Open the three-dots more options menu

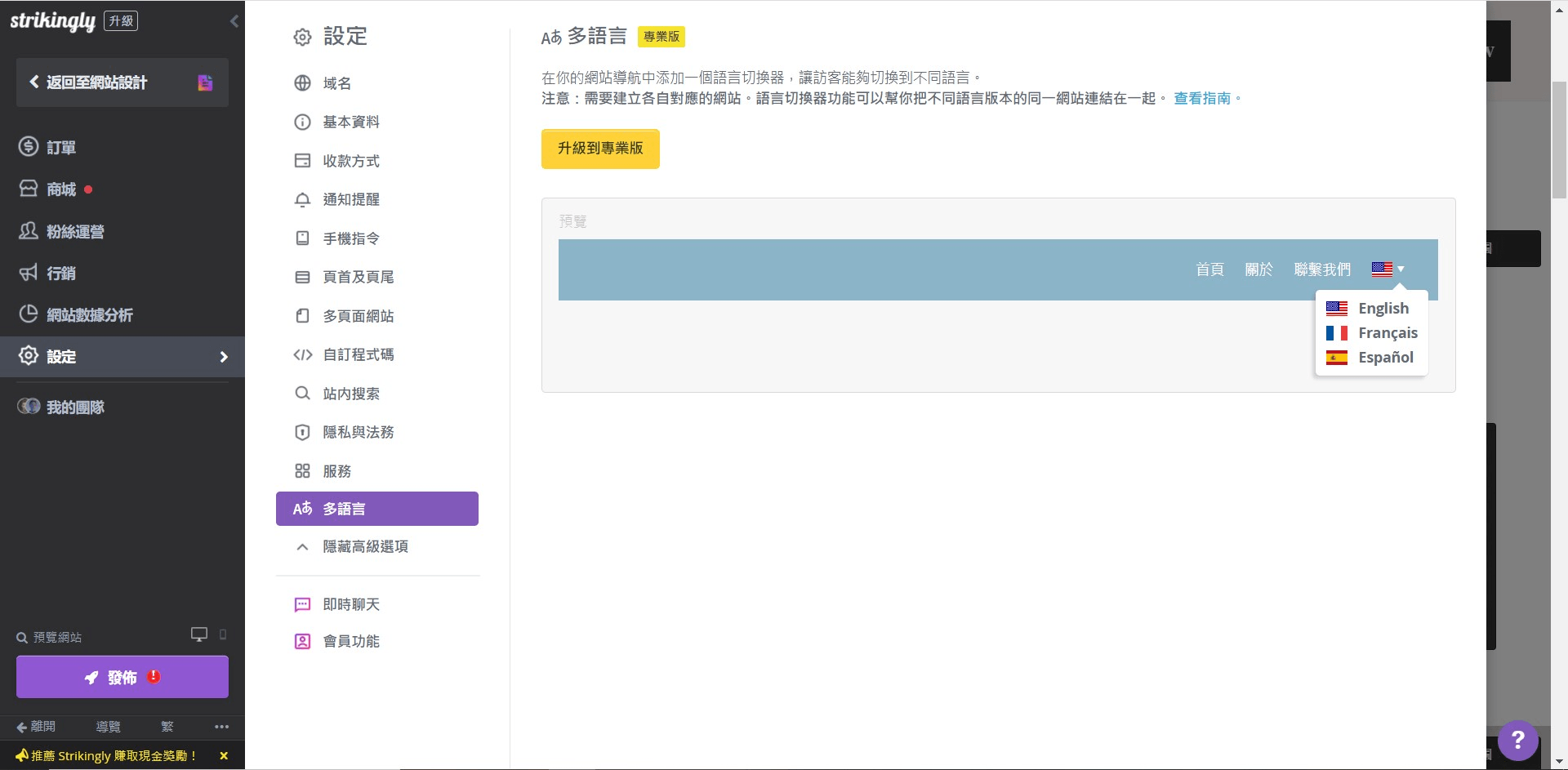coord(221,727)
